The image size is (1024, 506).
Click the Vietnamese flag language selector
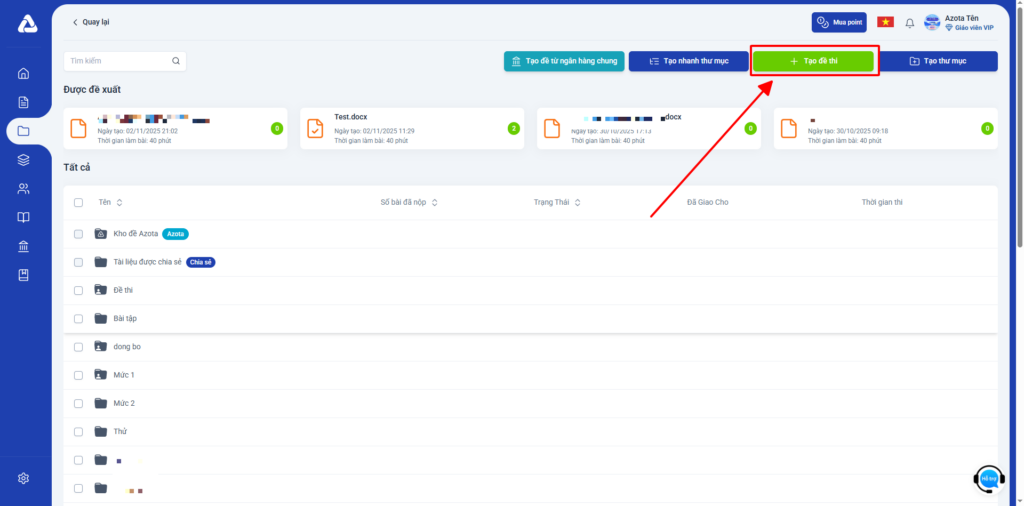pyautogui.click(x=885, y=22)
